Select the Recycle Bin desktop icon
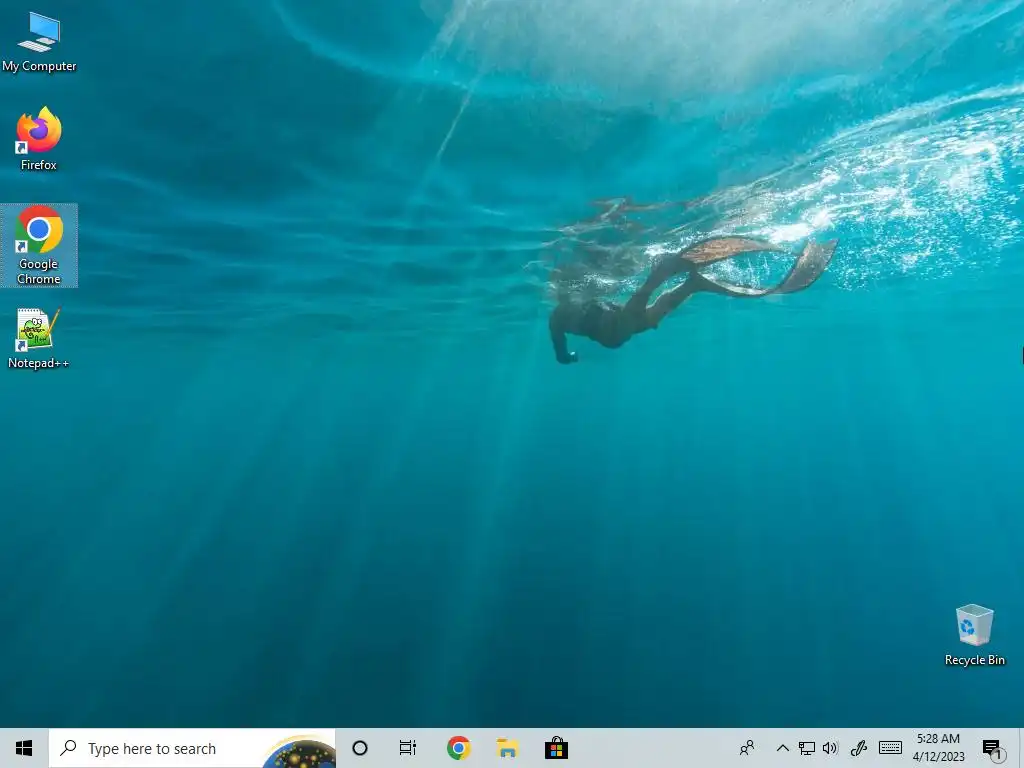Screen dimensions: 1024x768 (974, 635)
